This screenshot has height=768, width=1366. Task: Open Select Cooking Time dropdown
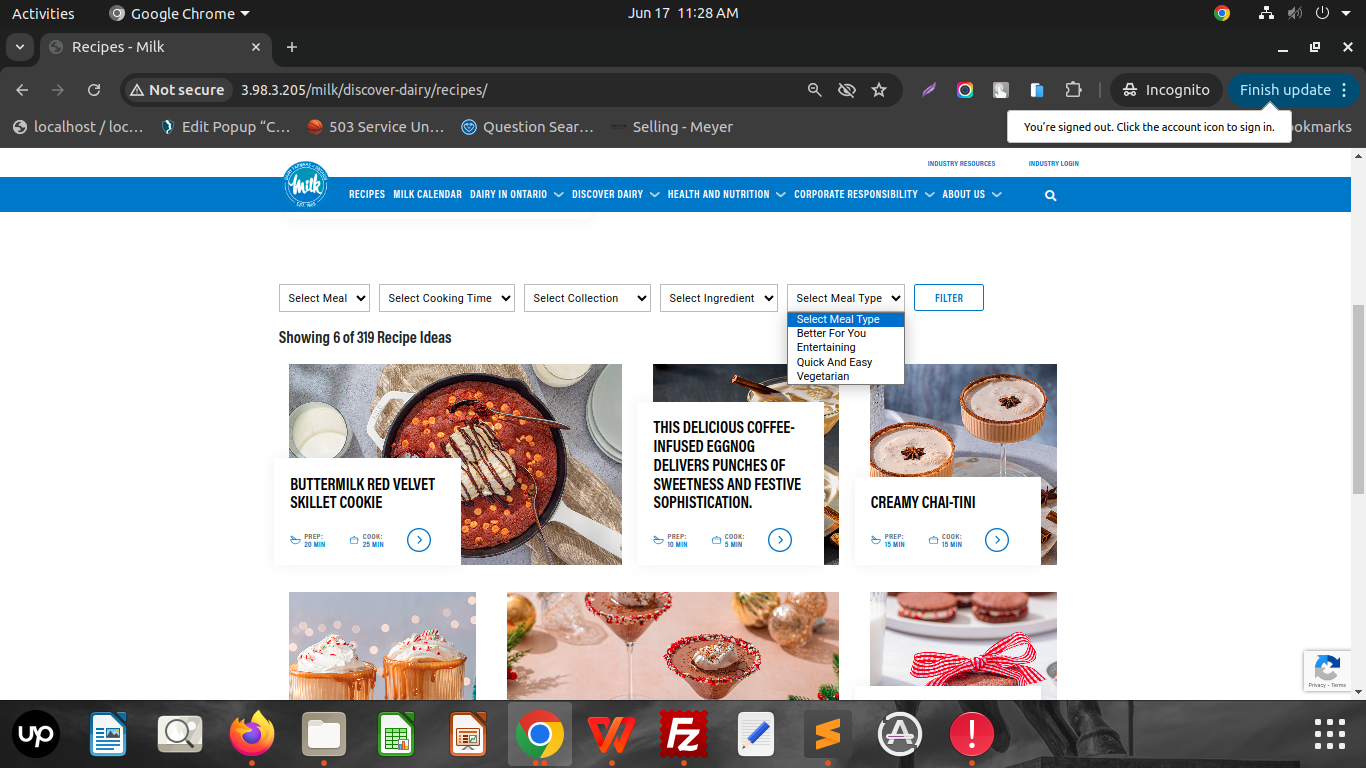coord(447,298)
